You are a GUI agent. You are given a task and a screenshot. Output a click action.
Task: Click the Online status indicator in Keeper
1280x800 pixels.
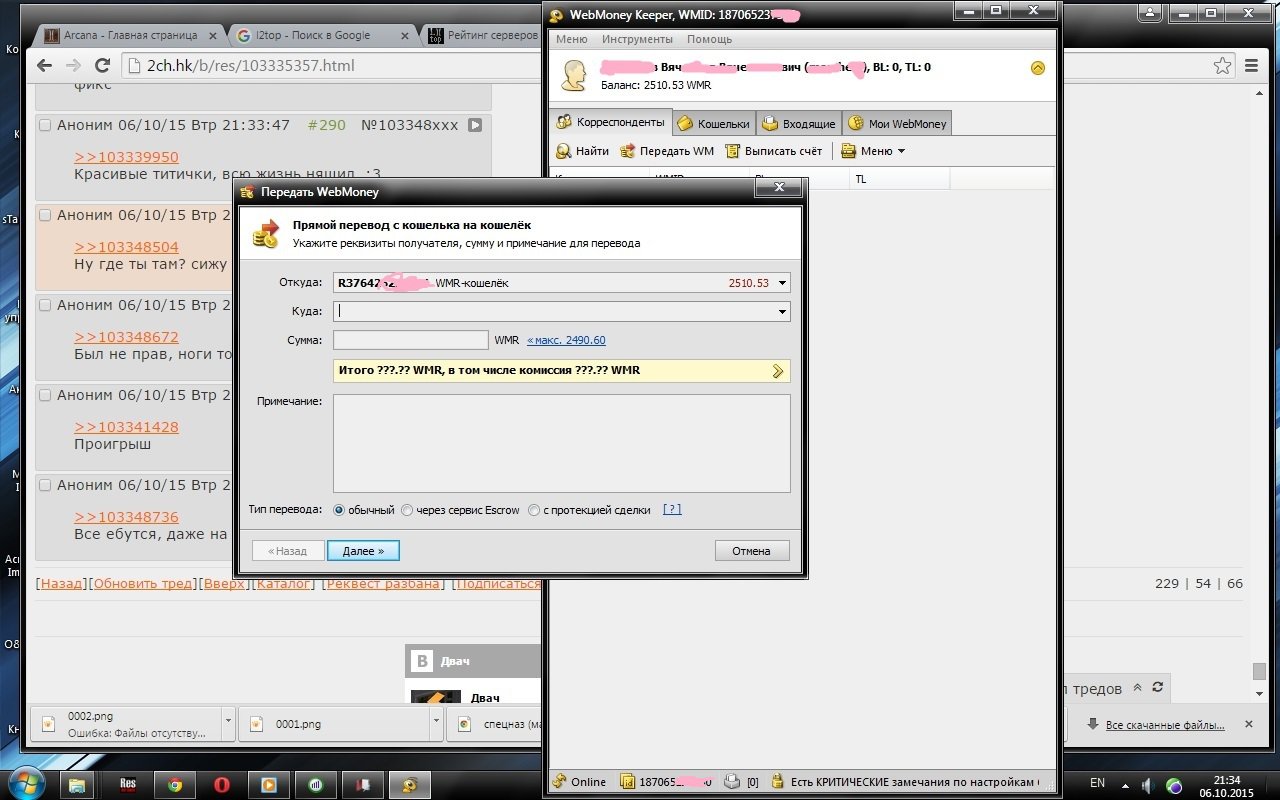tap(579, 782)
